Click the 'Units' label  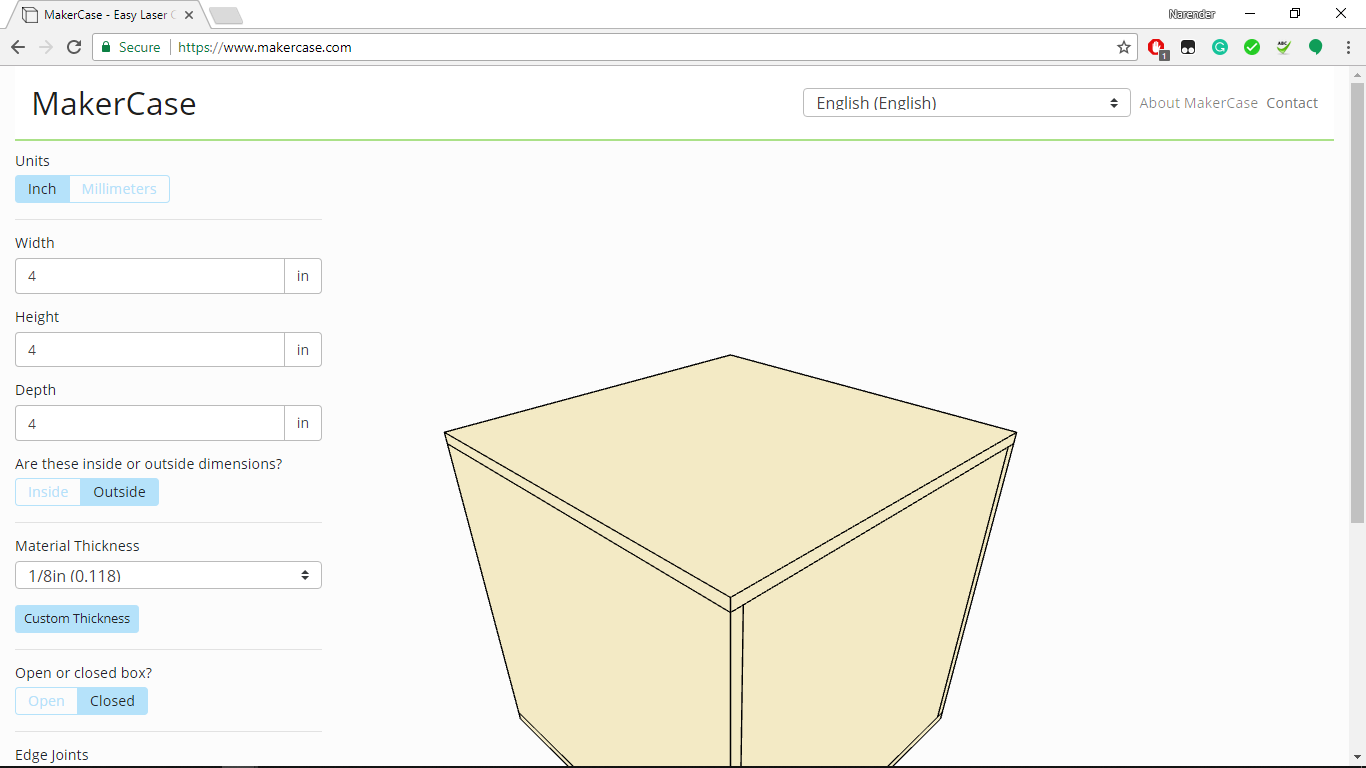32,161
